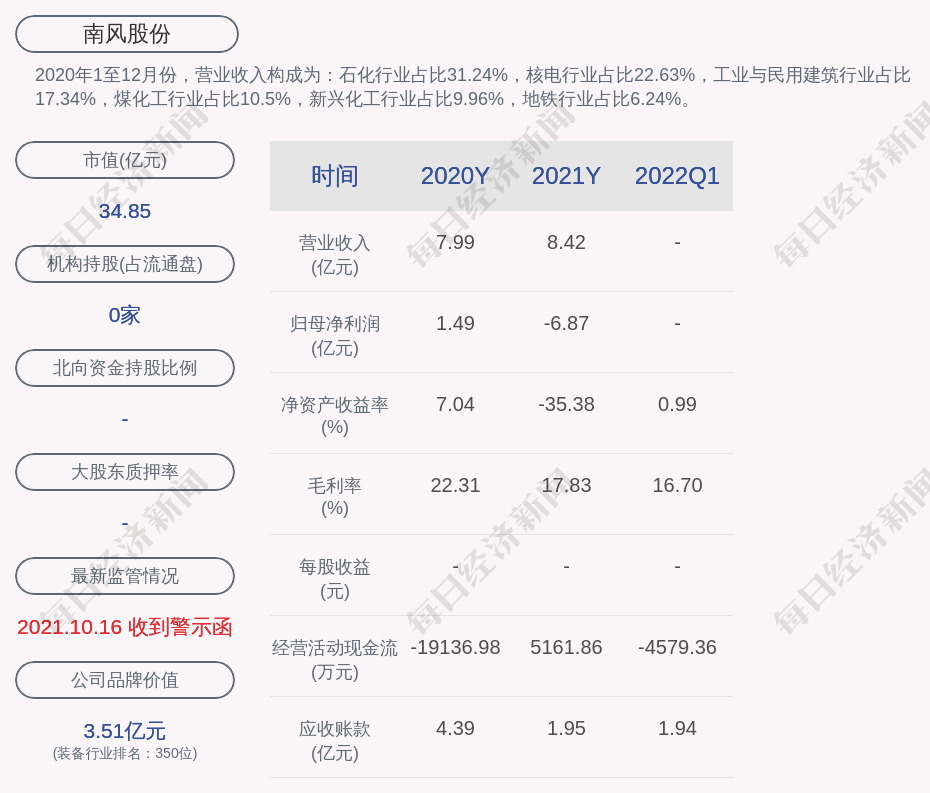Click the 净资产收益率(%) row label

coord(335,416)
